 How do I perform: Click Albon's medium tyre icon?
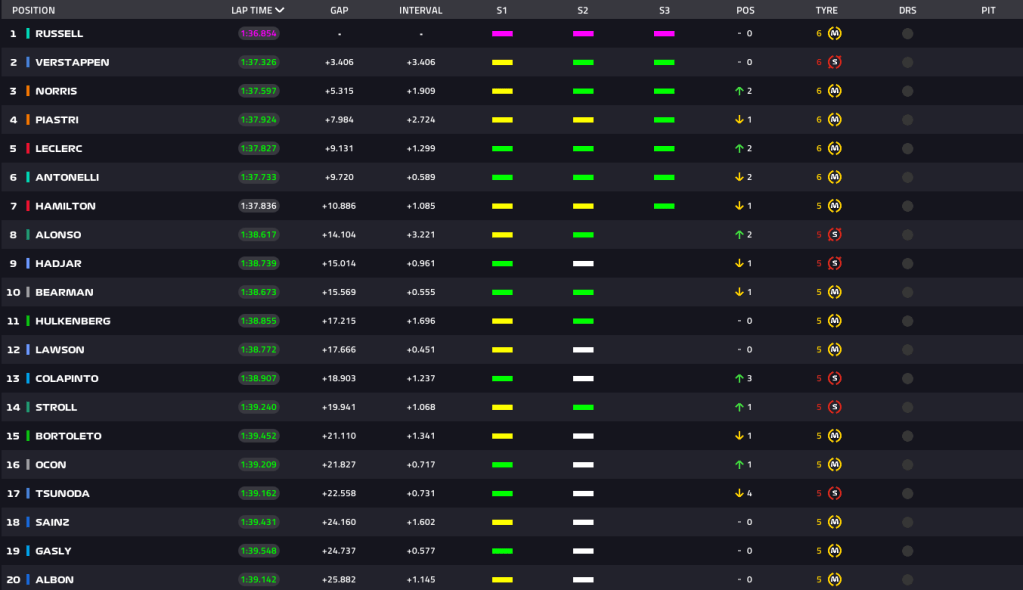[834, 579]
